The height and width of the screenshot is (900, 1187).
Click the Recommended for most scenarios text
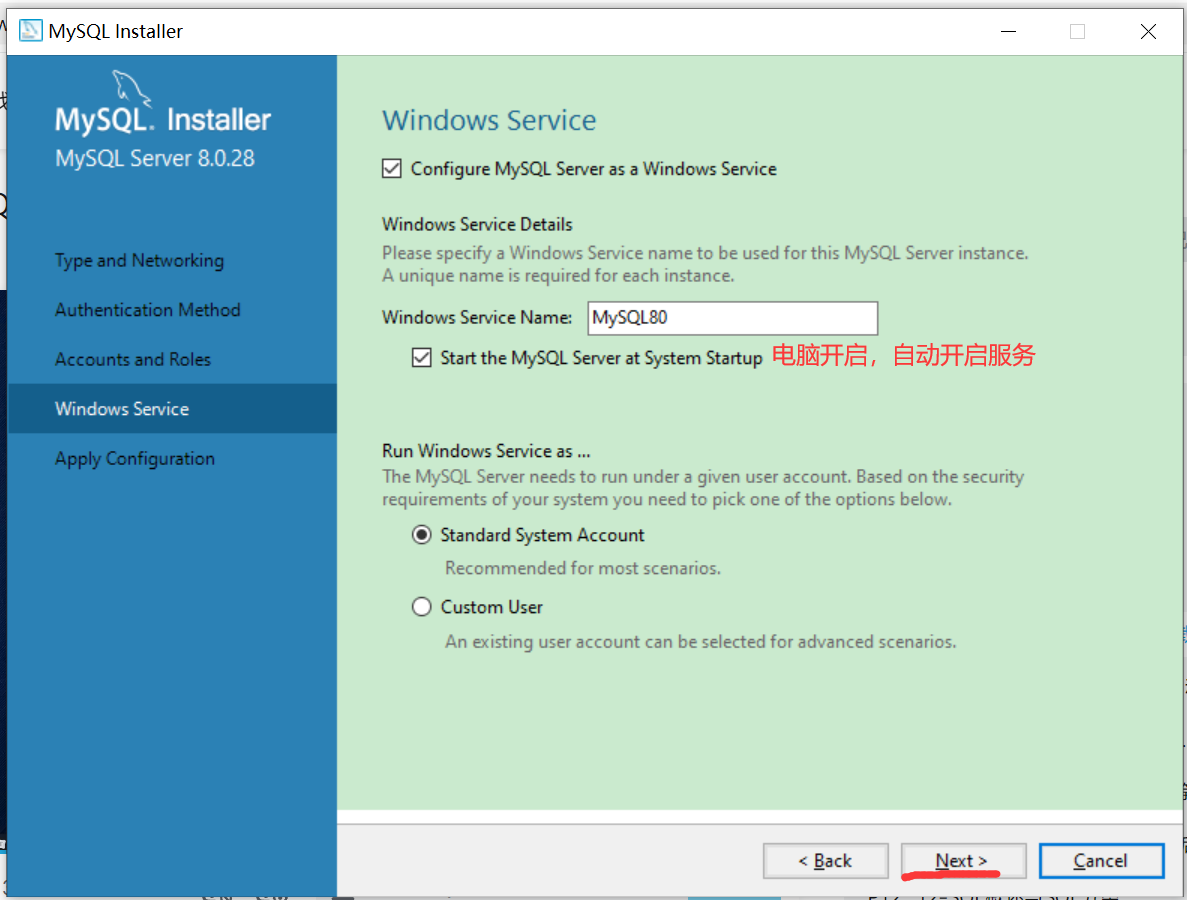[583, 568]
